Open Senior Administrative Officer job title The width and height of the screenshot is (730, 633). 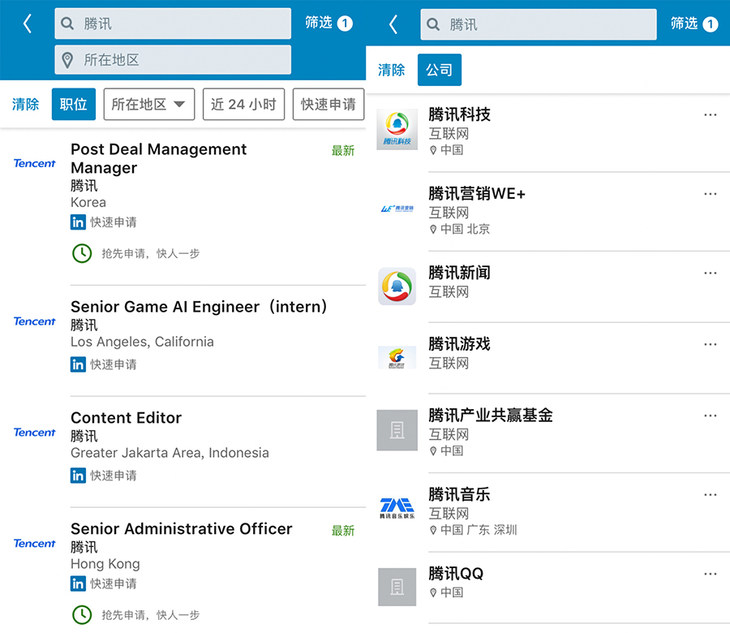(x=182, y=529)
